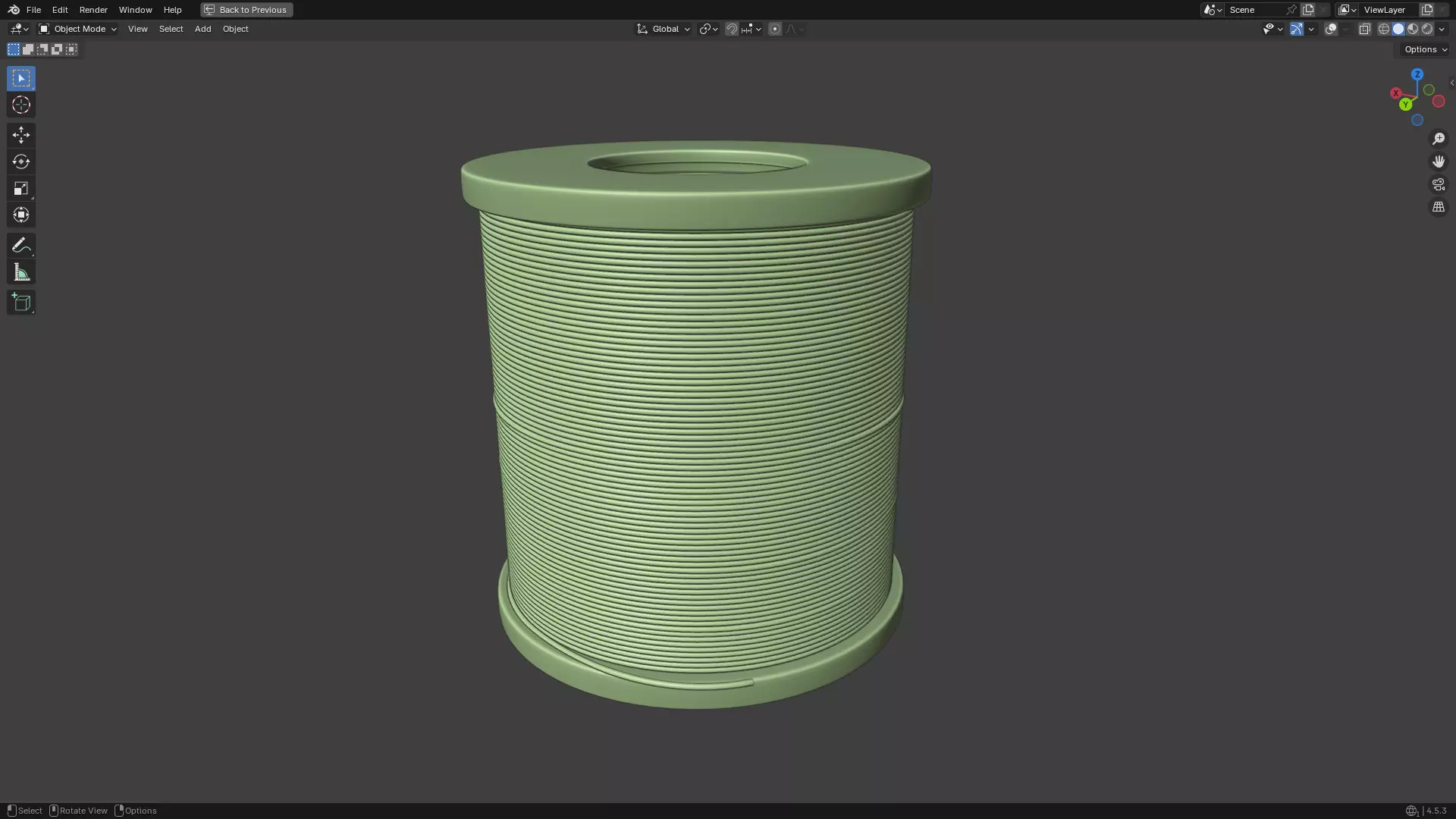Activate the 3D Cursor tool
The width and height of the screenshot is (1456, 819).
click(x=21, y=105)
